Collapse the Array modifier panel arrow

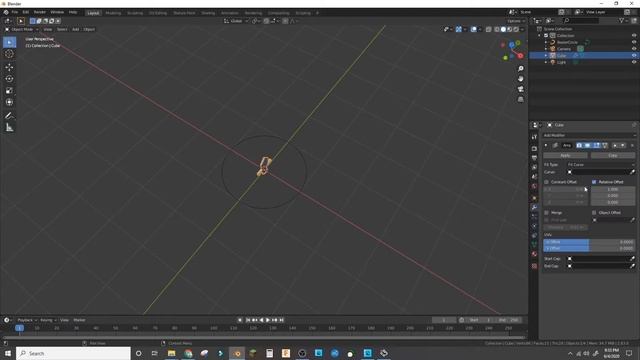pyautogui.click(x=546, y=145)
